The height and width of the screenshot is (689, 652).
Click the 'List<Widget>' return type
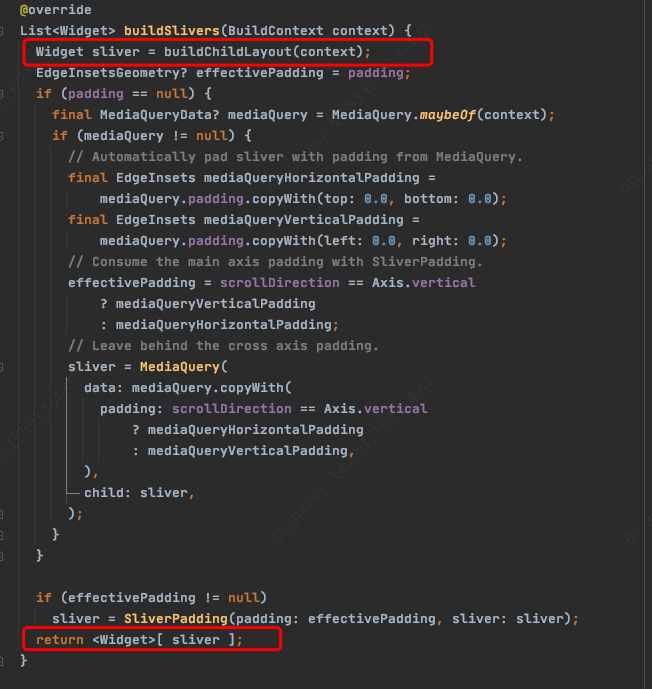coord(68,31)
